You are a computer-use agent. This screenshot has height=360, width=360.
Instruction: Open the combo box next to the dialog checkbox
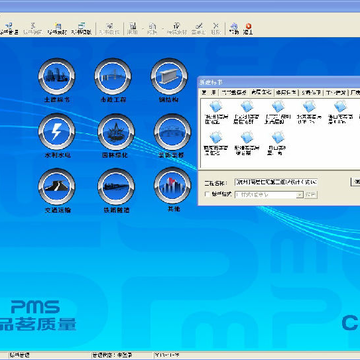pos(269,195)
